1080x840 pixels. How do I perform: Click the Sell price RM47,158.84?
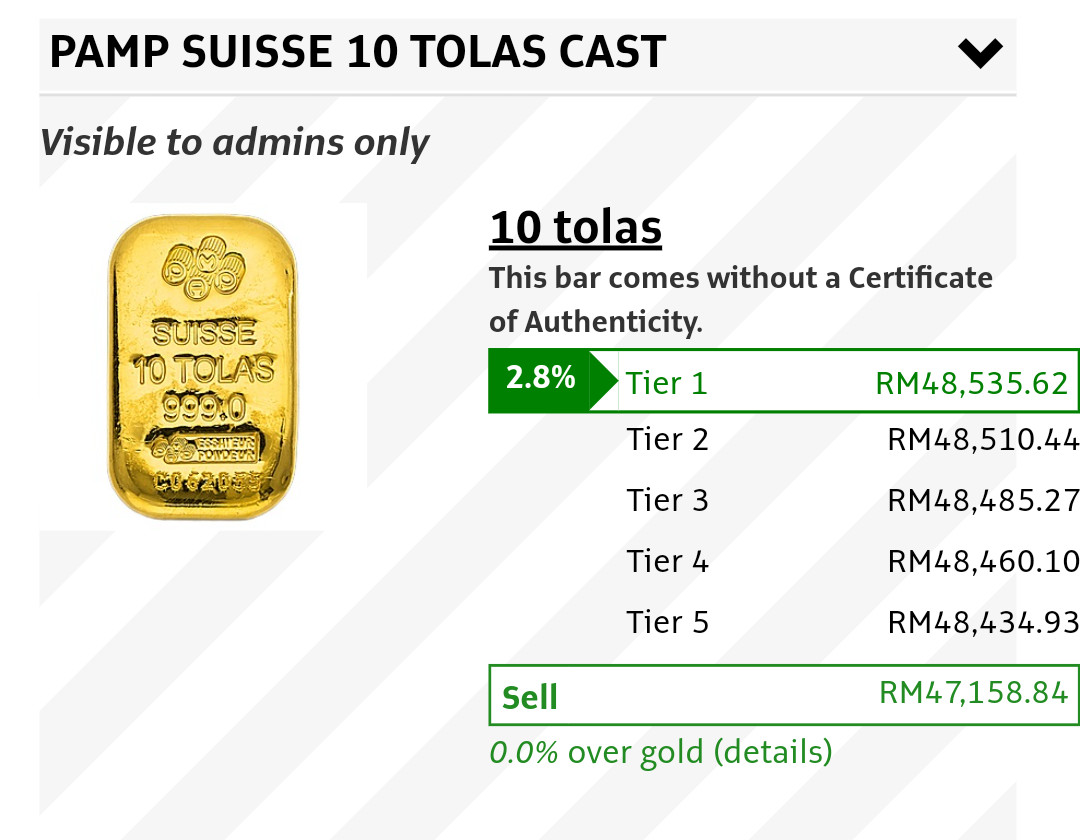pyautogui.click(x=973, y=692)
